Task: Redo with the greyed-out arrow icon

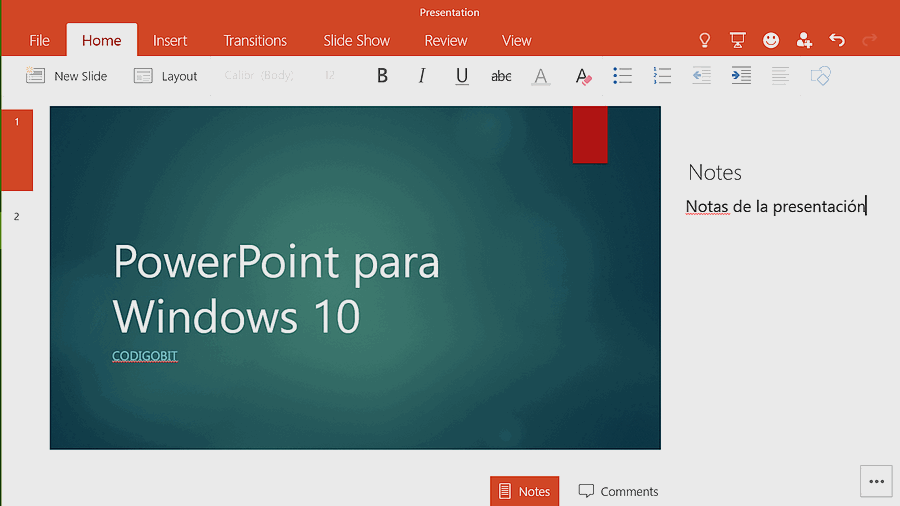Action: [x=870, y=40]
